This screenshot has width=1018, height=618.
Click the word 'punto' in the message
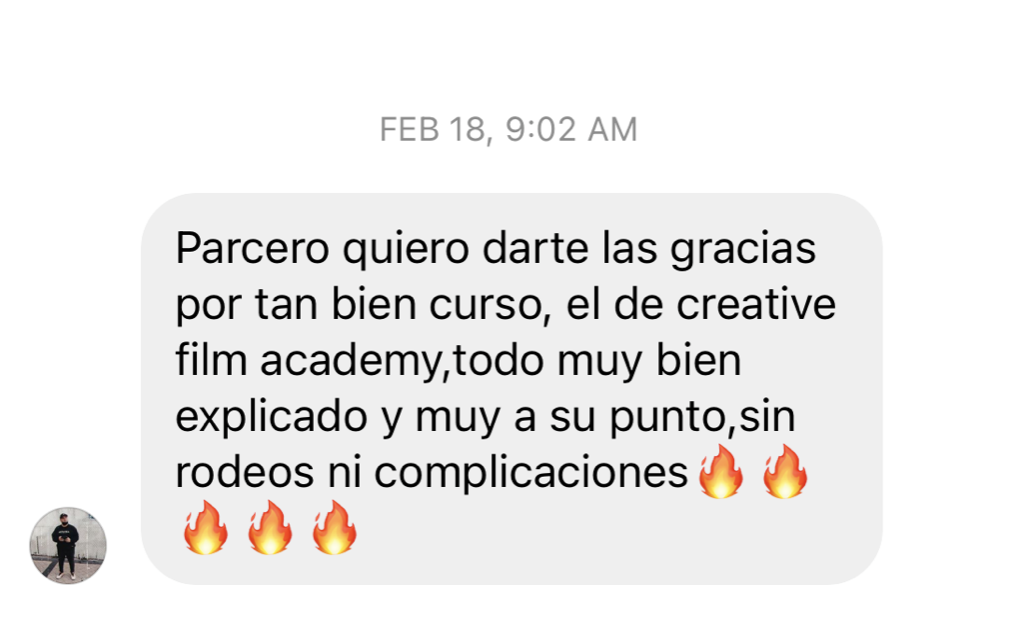pyautogui.click(x=666, y=418)
